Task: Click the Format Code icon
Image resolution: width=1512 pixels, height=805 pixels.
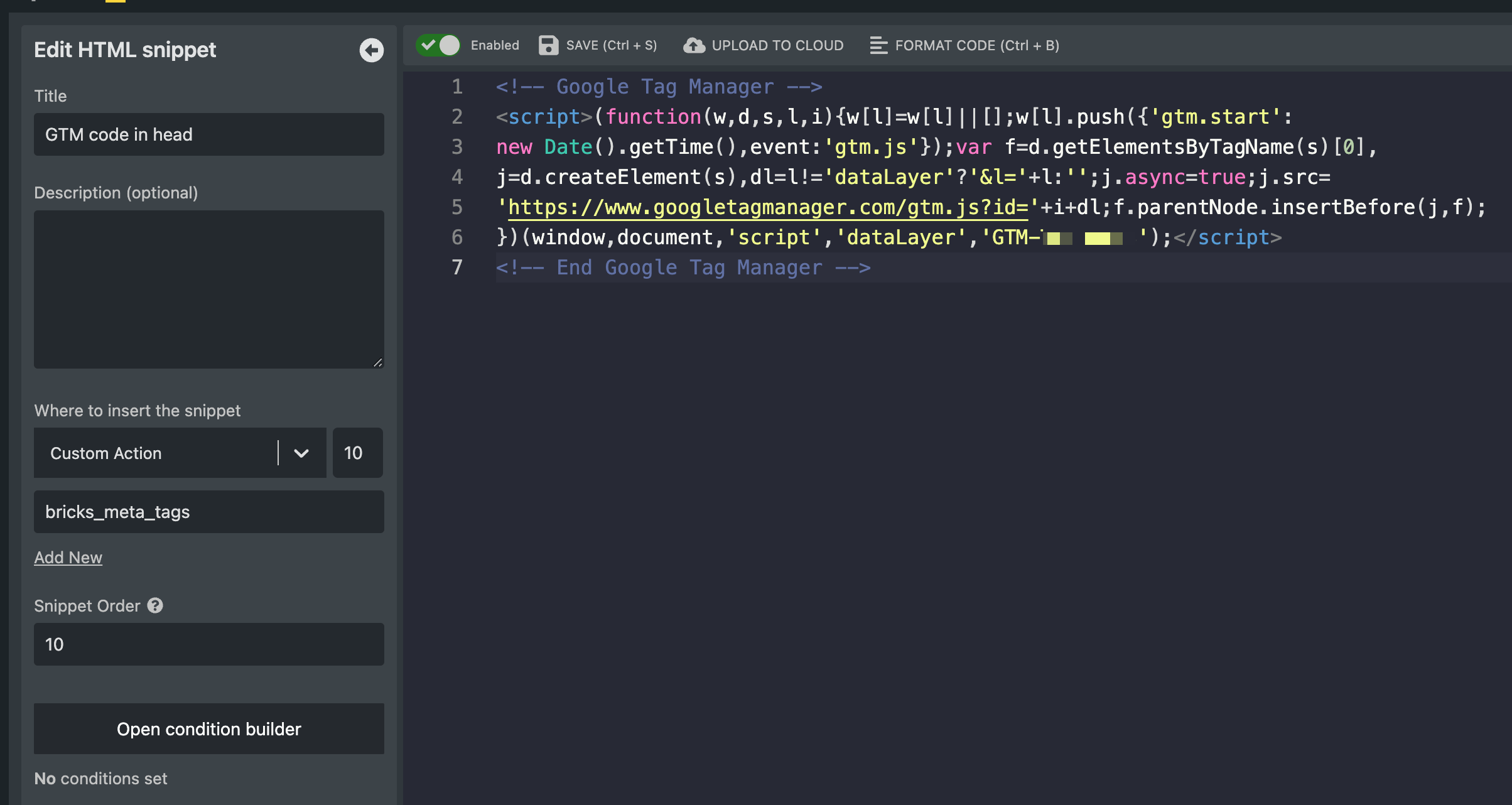Action: point(878,45)
